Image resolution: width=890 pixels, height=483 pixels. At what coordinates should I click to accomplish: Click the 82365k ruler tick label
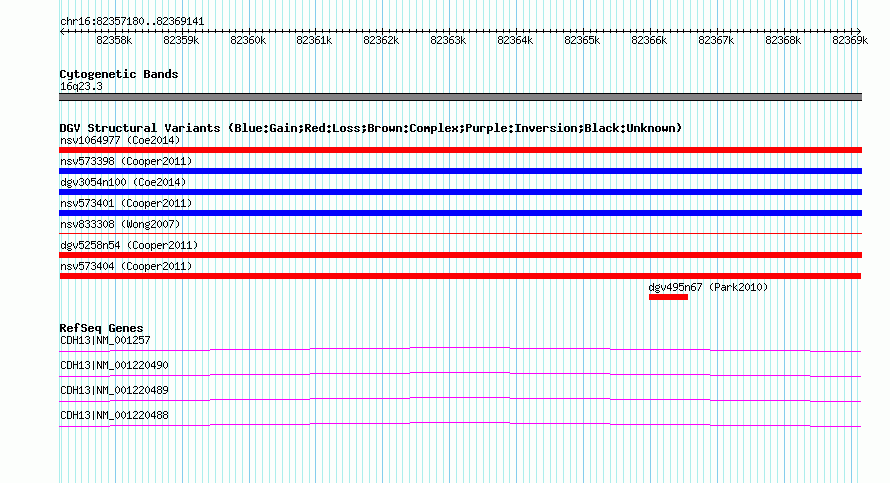(x=582, y=40)
